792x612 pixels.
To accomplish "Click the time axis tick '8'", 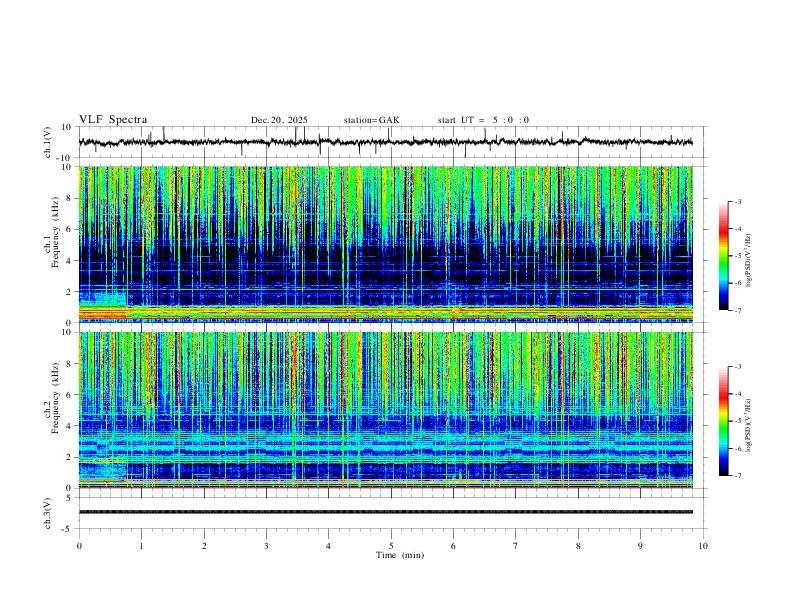I will (x=578, y=546).
